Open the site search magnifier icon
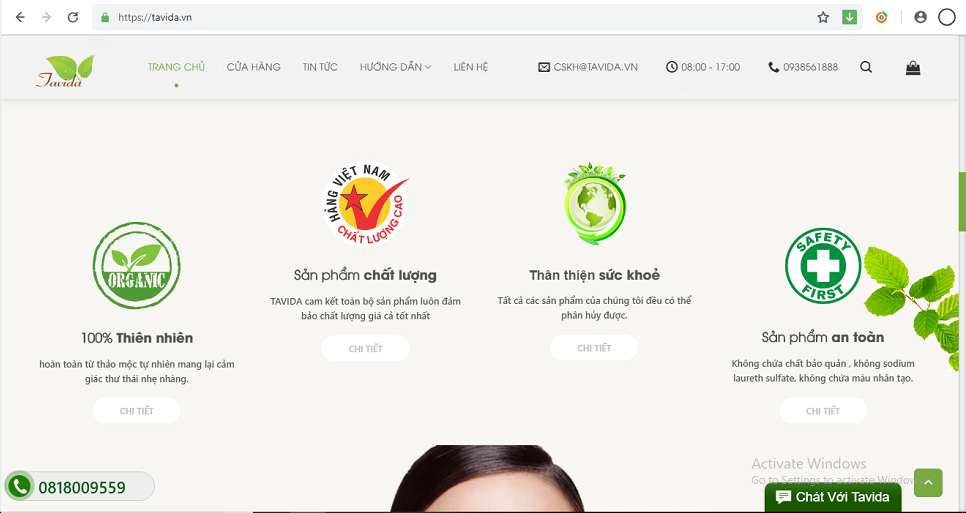 click(866, 67)
